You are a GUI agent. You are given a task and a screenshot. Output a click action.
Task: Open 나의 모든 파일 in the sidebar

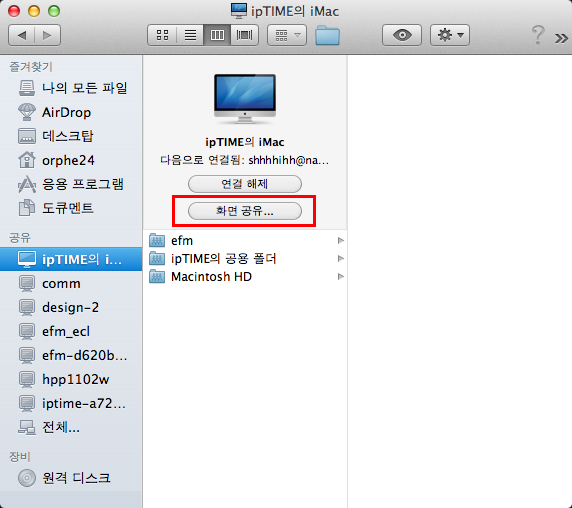pos(71,88)
